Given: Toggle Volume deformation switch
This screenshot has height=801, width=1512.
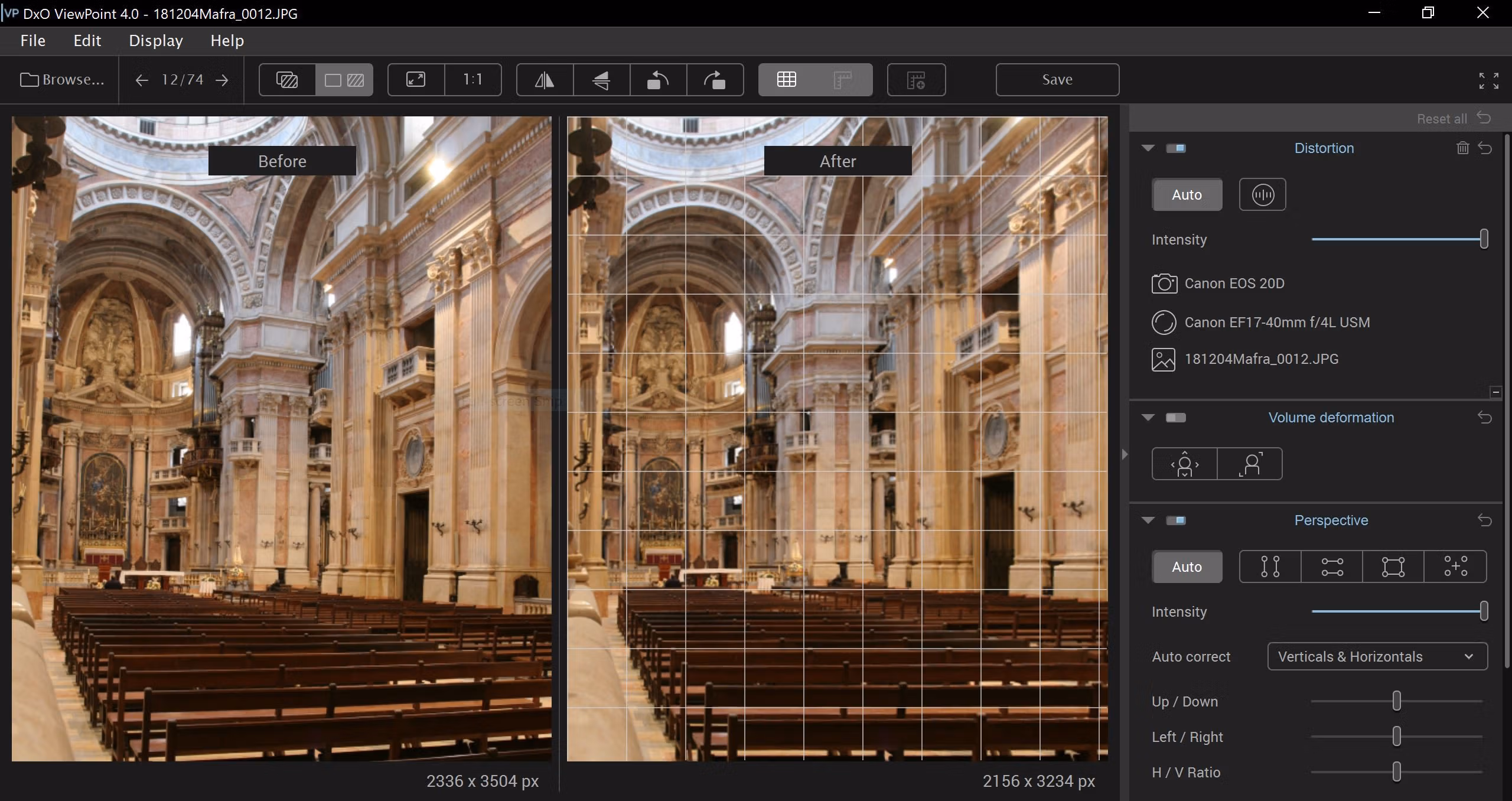Looking at the screenshot, I should [1176, 418].
